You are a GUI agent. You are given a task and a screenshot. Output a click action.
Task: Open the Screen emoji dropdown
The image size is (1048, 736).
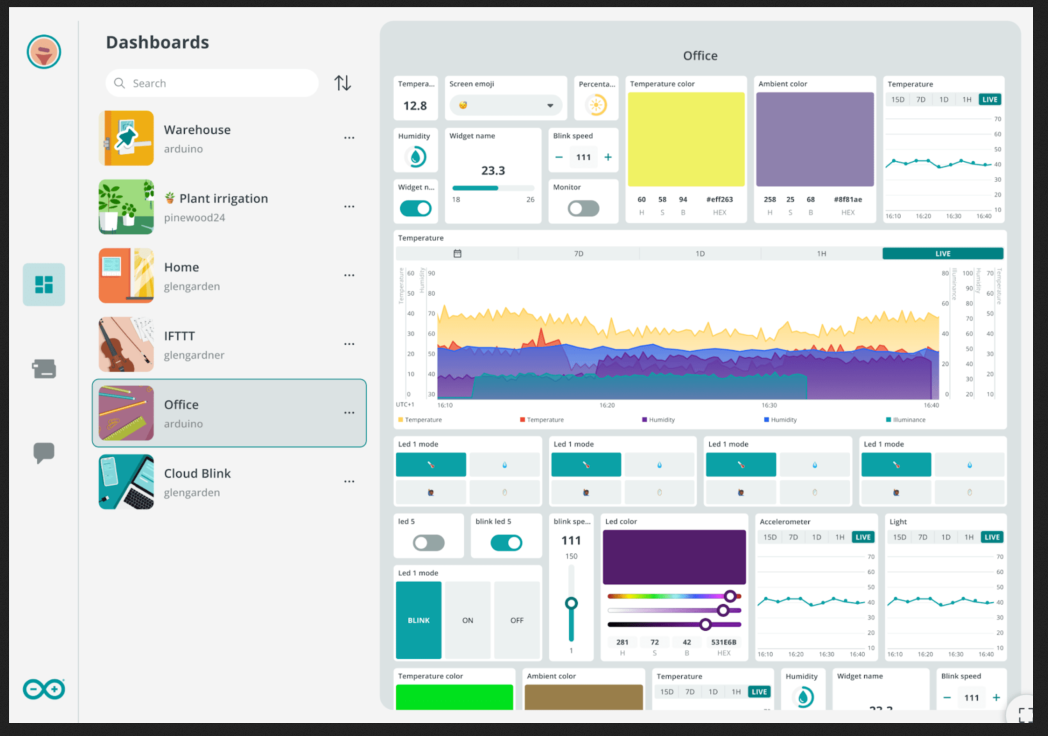(506, 105)
